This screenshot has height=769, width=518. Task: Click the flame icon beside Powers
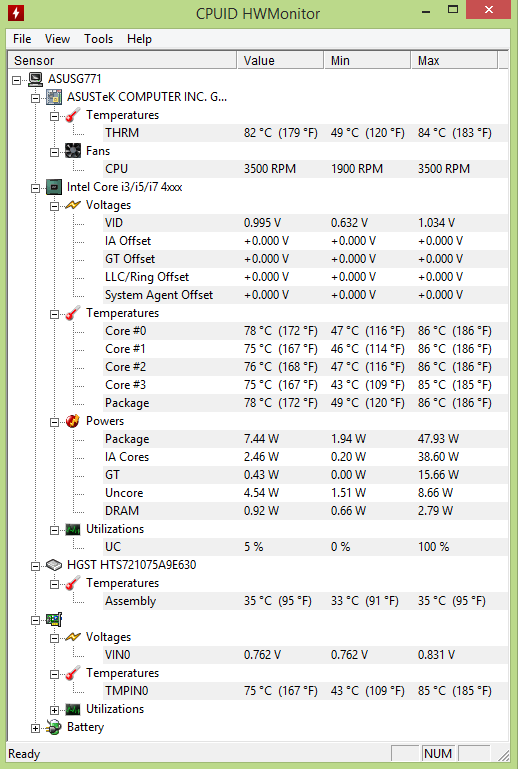[73, 421]
